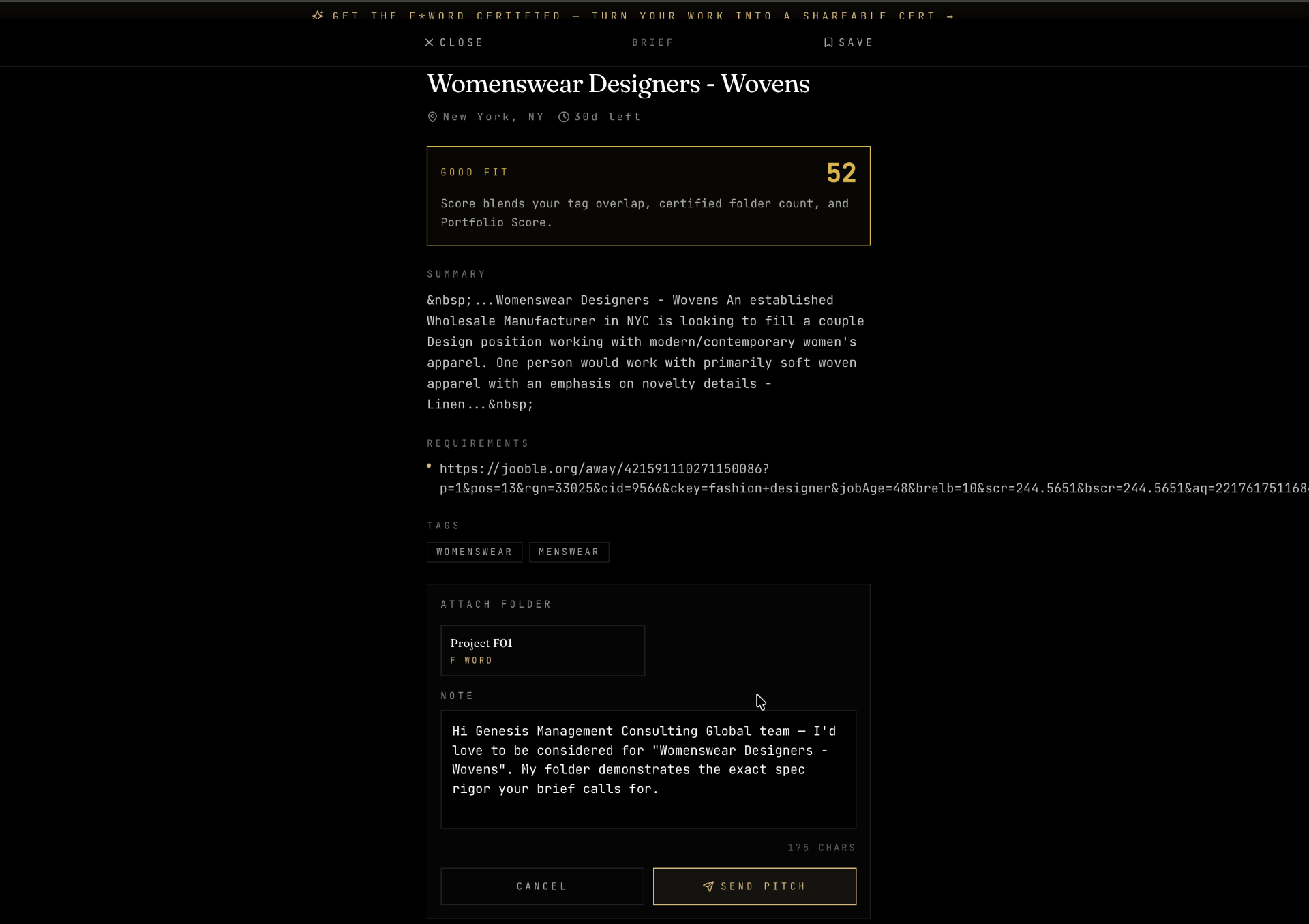Click the CLOSE label in header
This screenshot has width=1309, height=924.
pyautogui.click(x=462, y=42)
